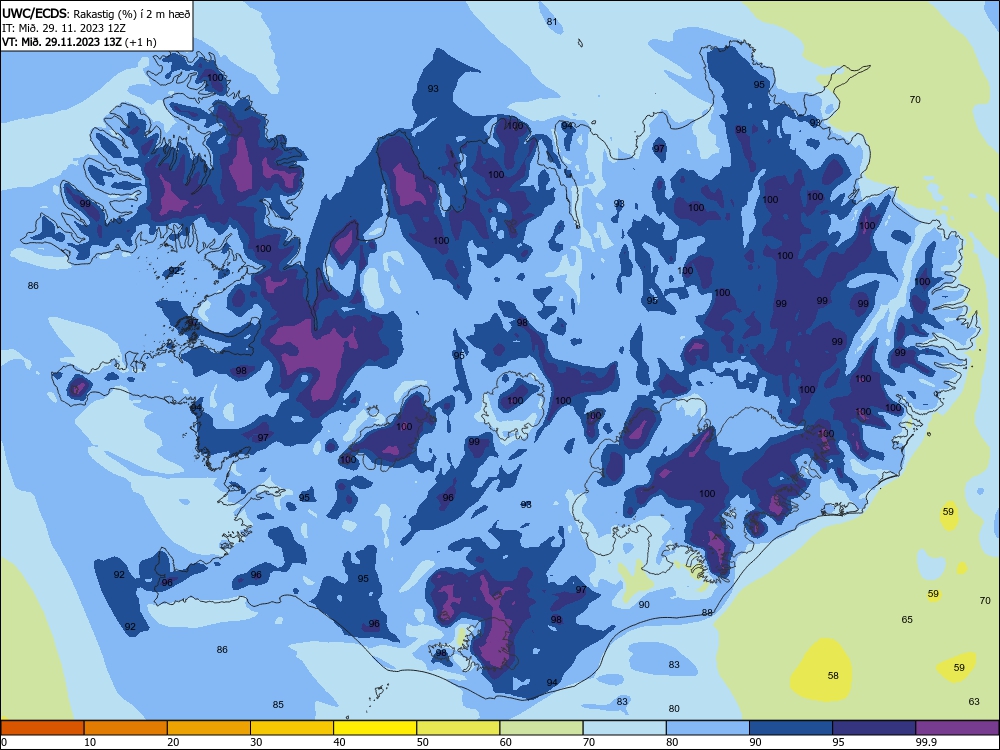Click the 'VT: Mið. 29.11.2023 13Z (+1 h)' line

[x=79, y=42]
